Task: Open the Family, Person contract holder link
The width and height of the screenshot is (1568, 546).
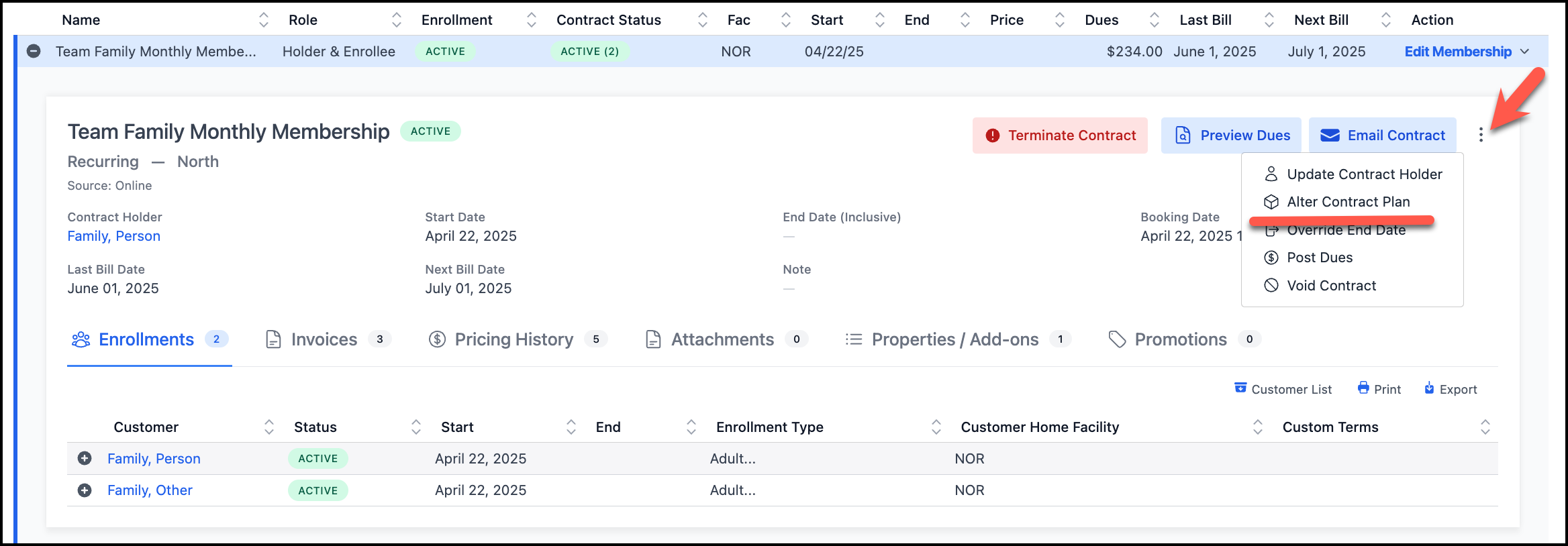Action: tap(113, 236)
